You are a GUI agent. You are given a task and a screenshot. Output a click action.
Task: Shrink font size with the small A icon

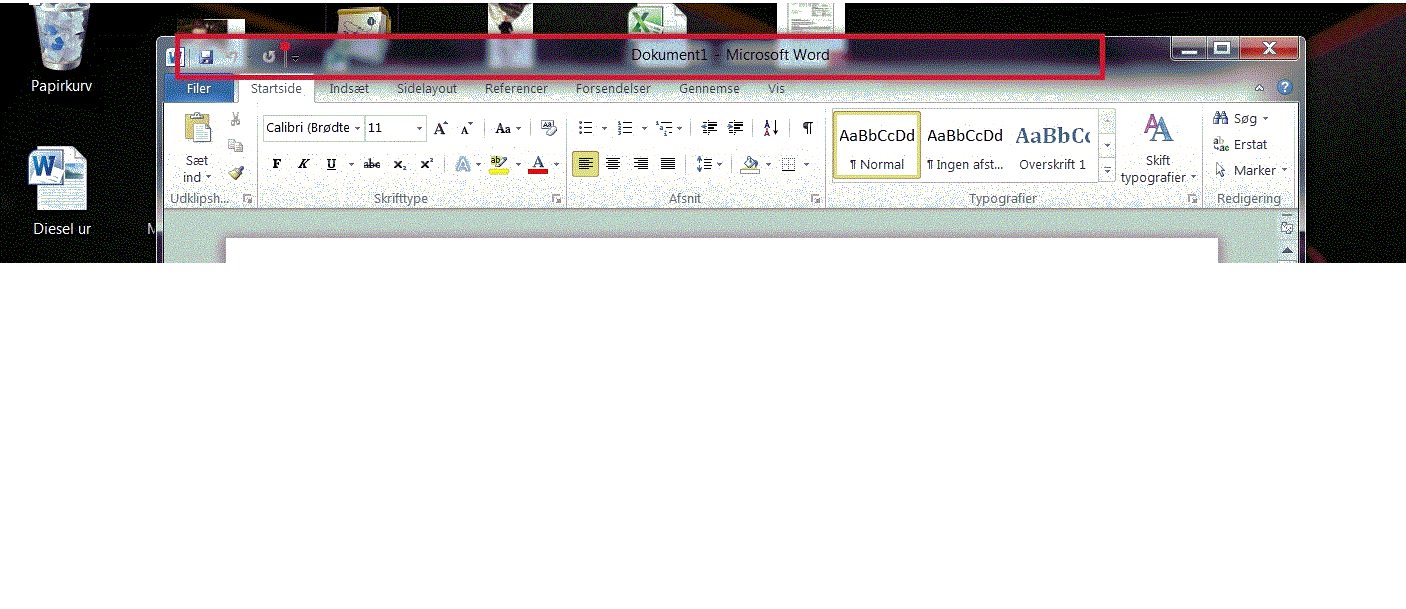tap(466, 128)
